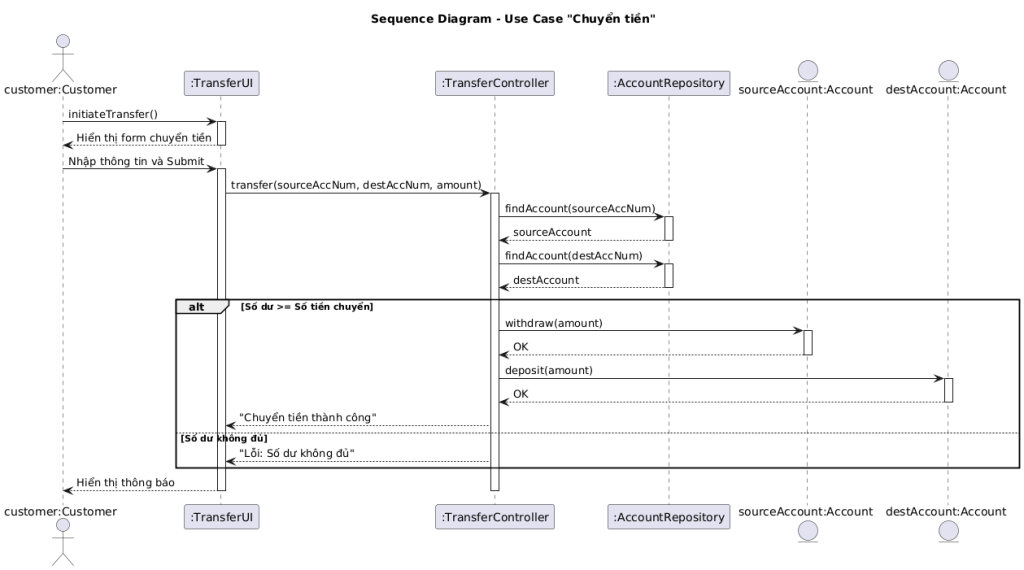
Task: Click the top :TransferUI participant box
Action: coord(222,84)
